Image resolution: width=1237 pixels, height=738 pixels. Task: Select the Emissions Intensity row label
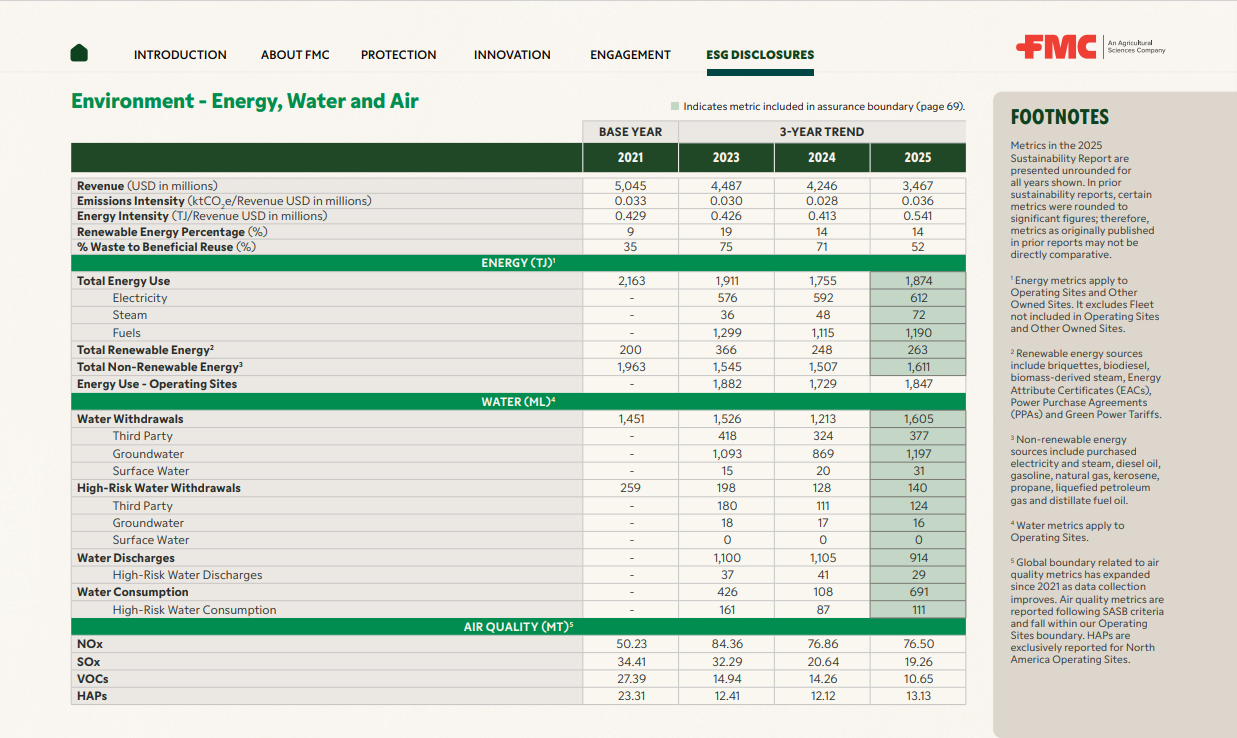[224, 201]
